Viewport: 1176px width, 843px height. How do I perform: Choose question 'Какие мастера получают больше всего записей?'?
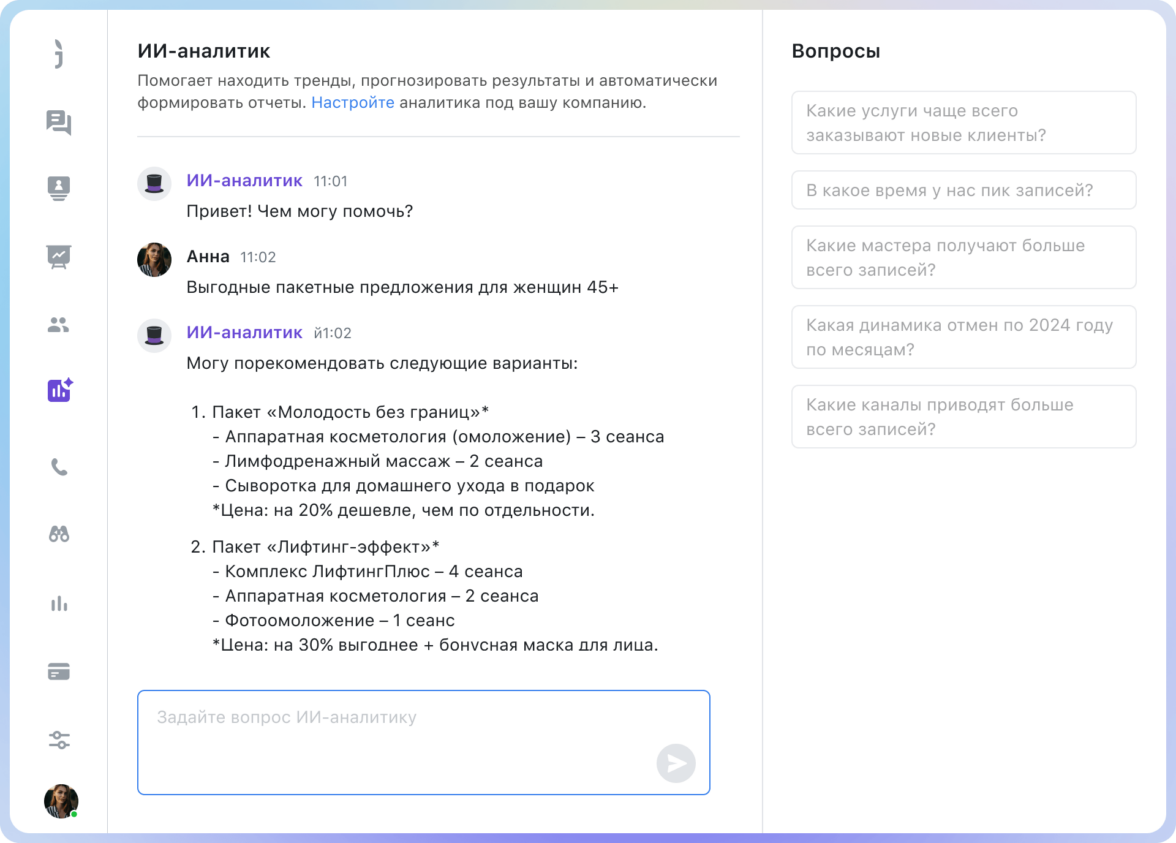[x=963, y=257]
